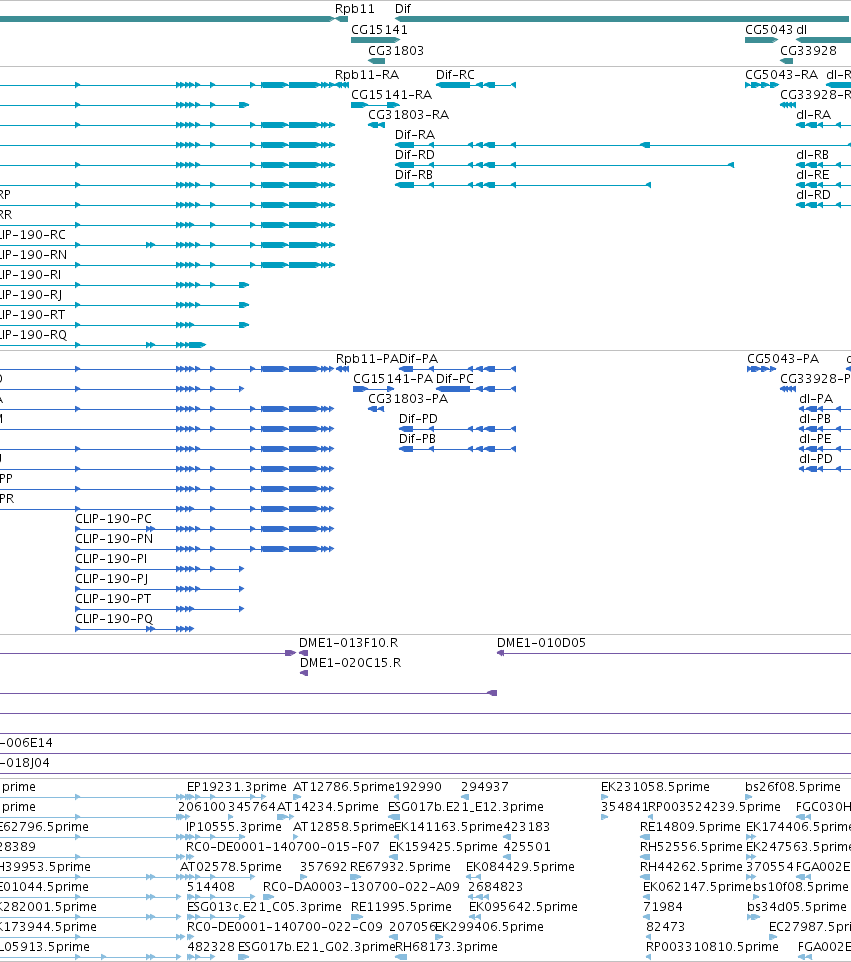Select the CLIP-190-PC protein label
Screen dimensions: 851x962
point(114,518)
